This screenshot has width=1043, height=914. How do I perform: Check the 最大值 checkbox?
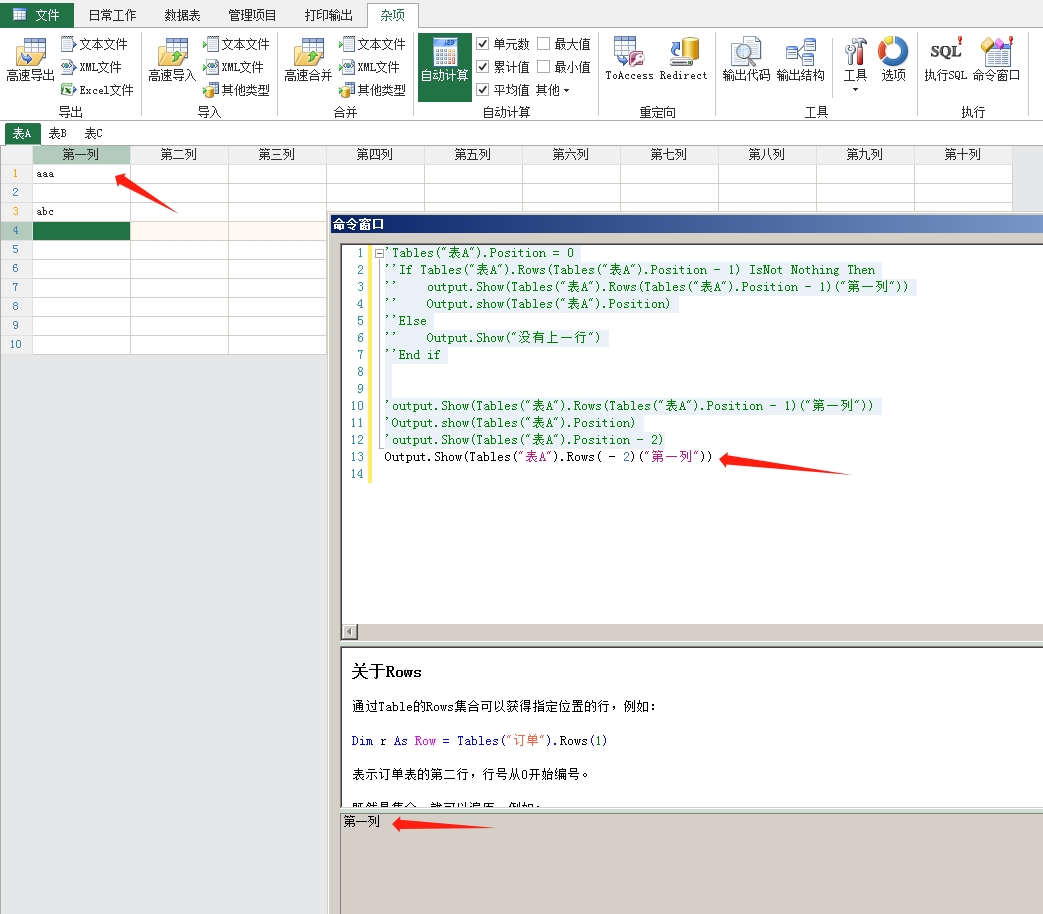tap(543, 44)
